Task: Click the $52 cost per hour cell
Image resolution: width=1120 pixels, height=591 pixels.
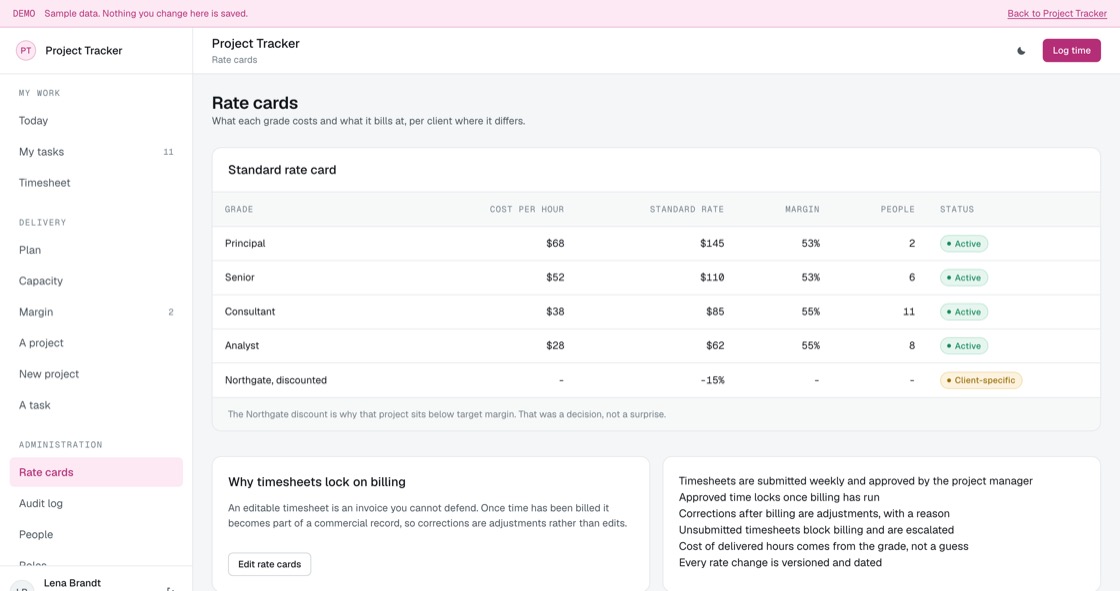Action: pos(555,277)
